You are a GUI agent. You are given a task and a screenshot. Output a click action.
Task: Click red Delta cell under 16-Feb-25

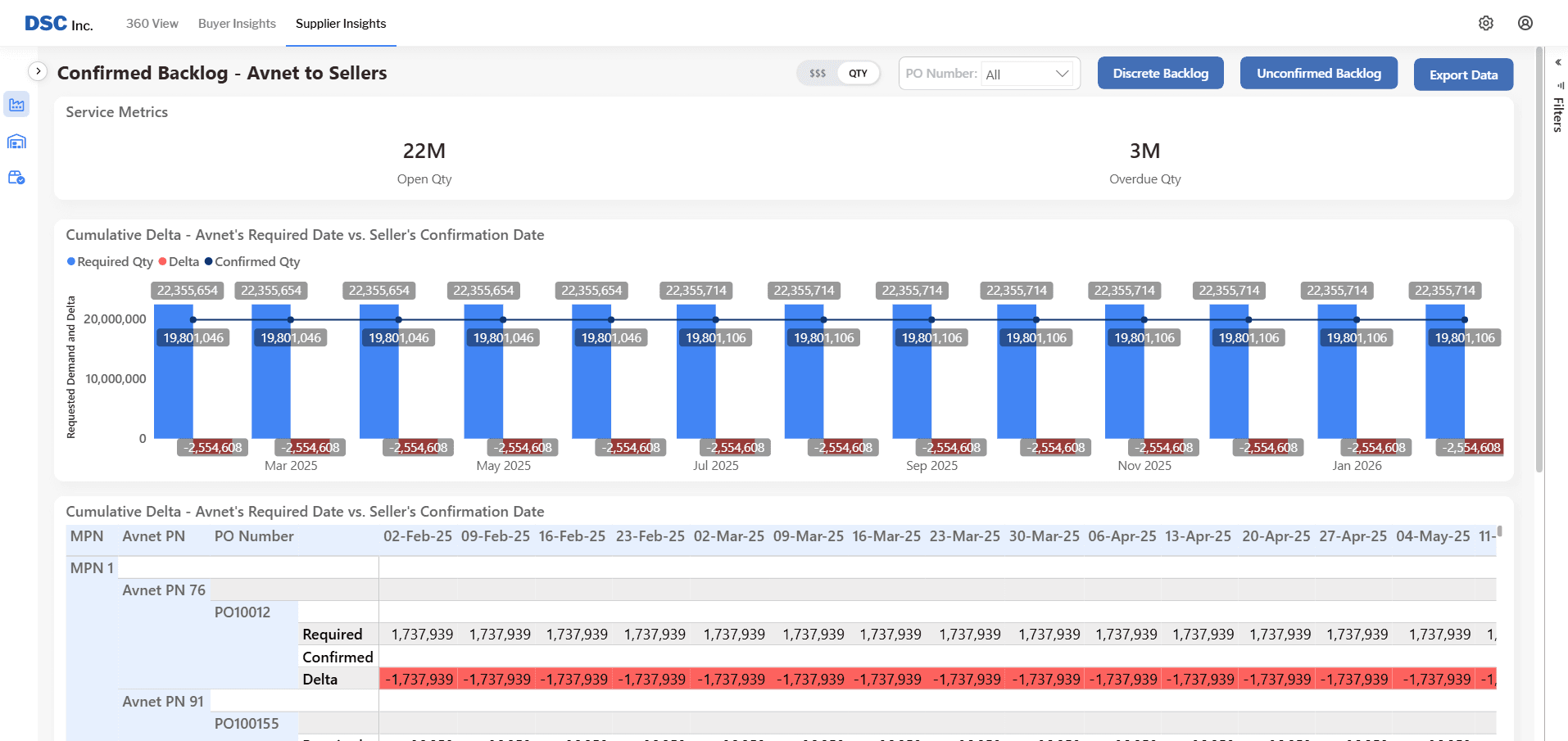point(573,680)
